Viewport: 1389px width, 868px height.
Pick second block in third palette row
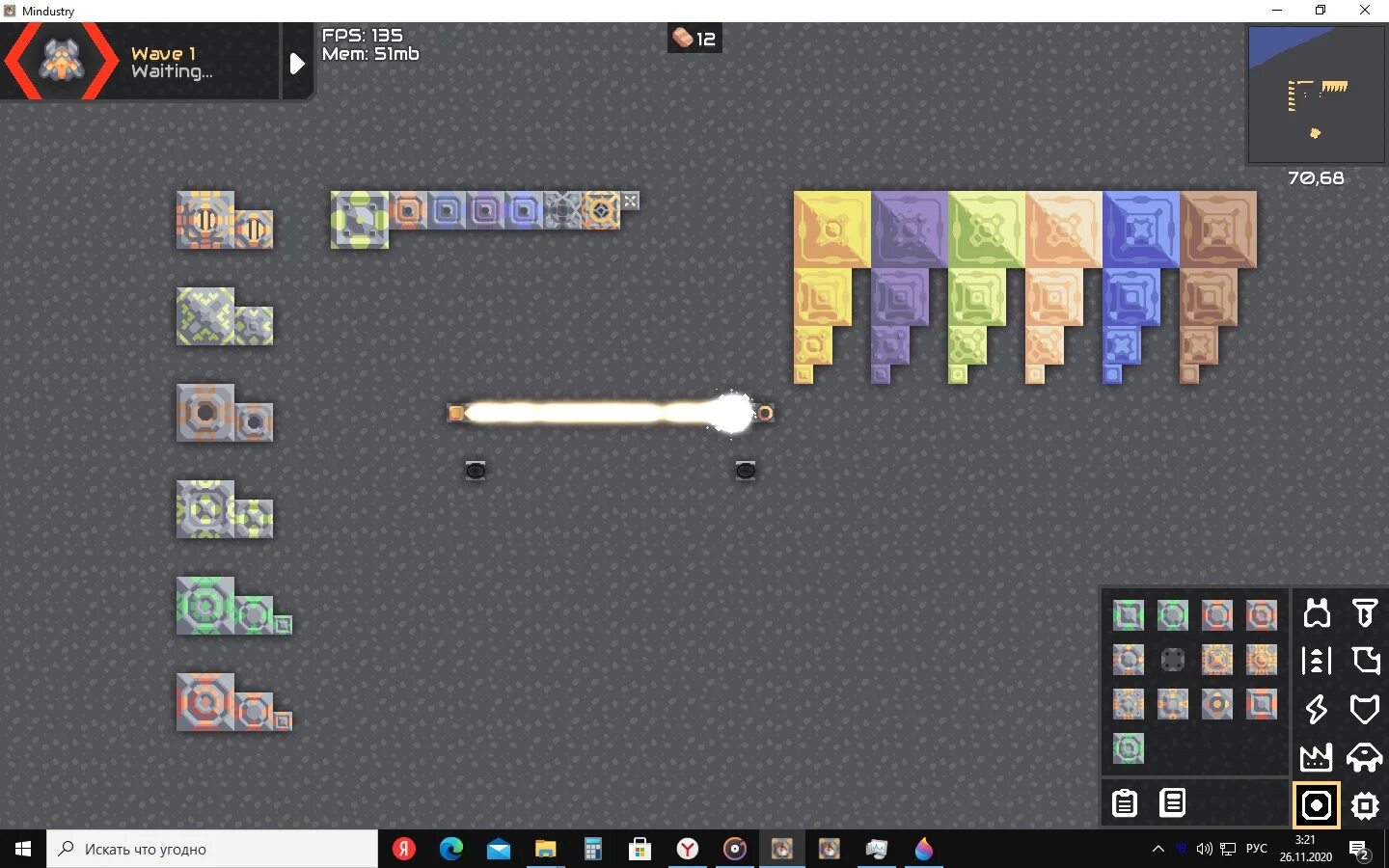[x=1172, y=703]
